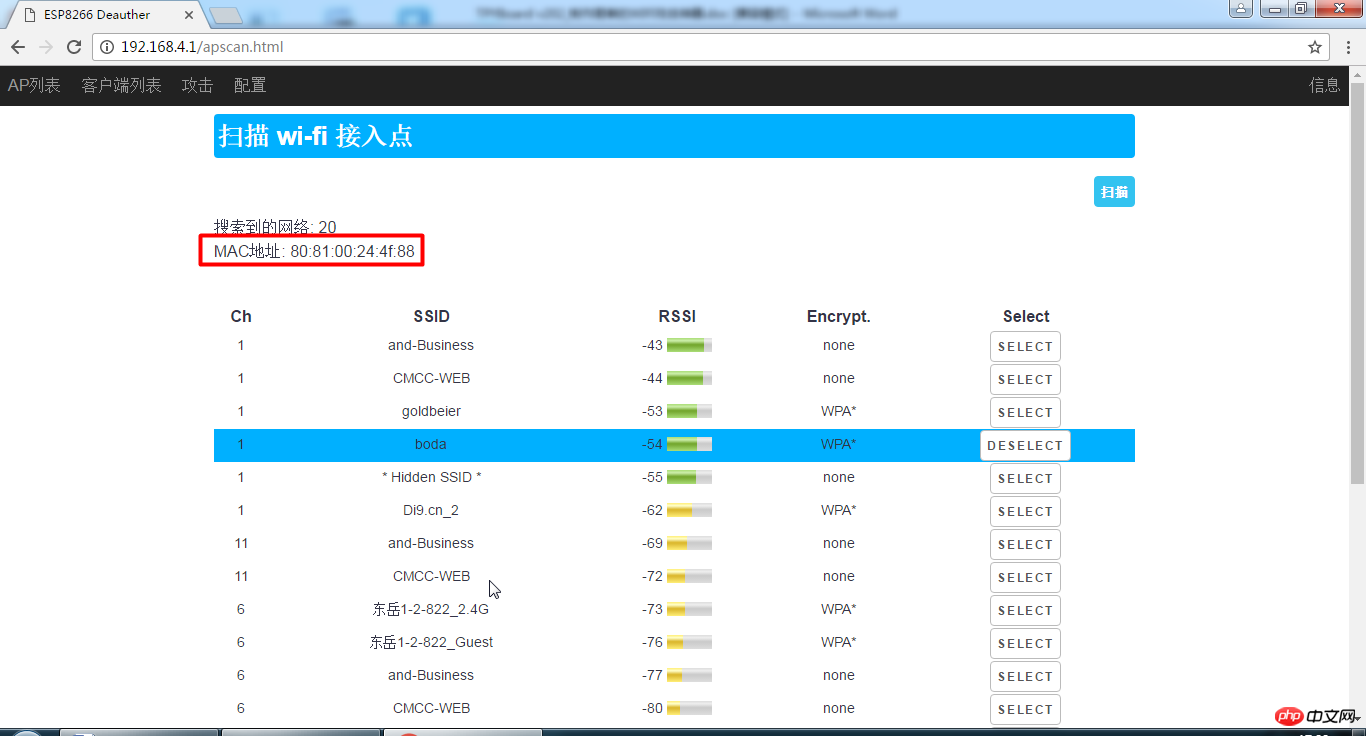Open the 信息 link in navbar

(1324, 86)
